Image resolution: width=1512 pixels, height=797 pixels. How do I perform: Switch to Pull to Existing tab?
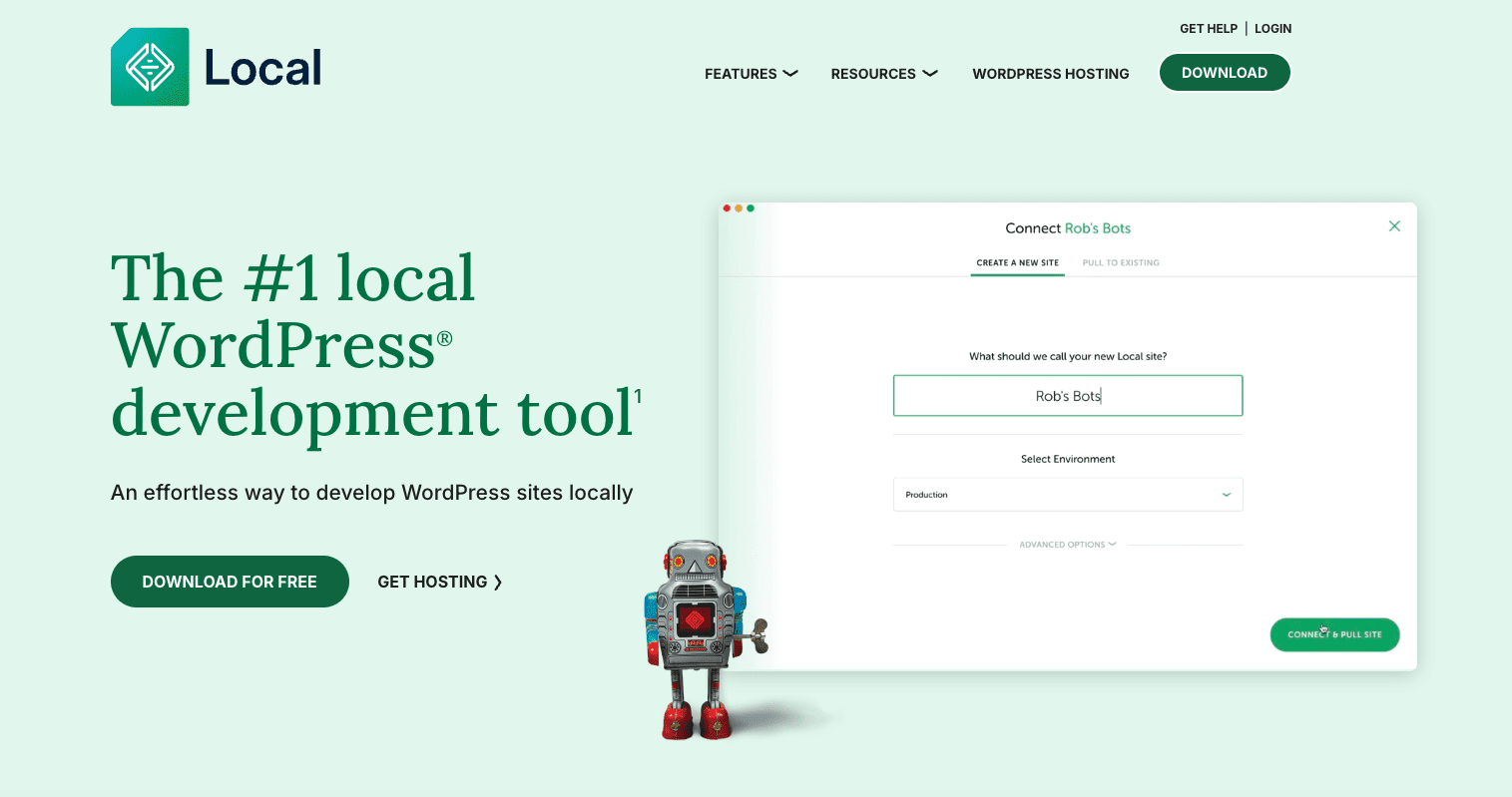[1121, 263]
